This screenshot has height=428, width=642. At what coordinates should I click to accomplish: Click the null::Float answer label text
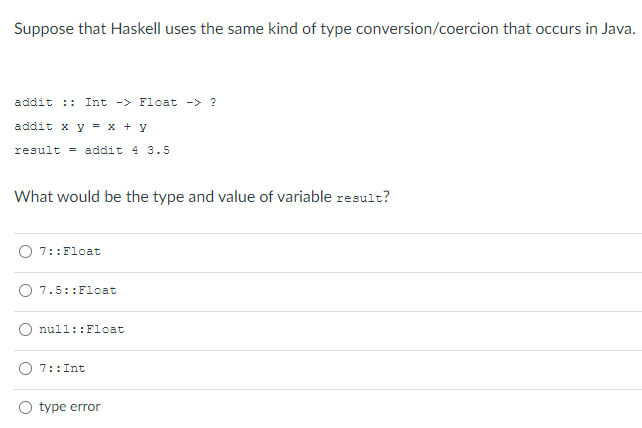pyautogui.click(x=81, y=329)
